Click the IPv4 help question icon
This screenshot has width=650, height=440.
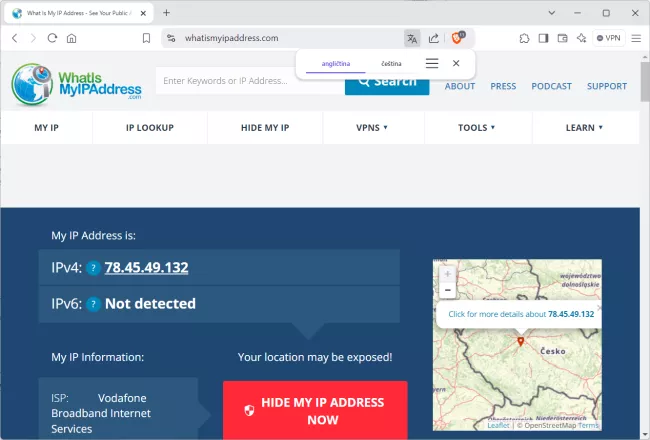click(x=93, y=268)
